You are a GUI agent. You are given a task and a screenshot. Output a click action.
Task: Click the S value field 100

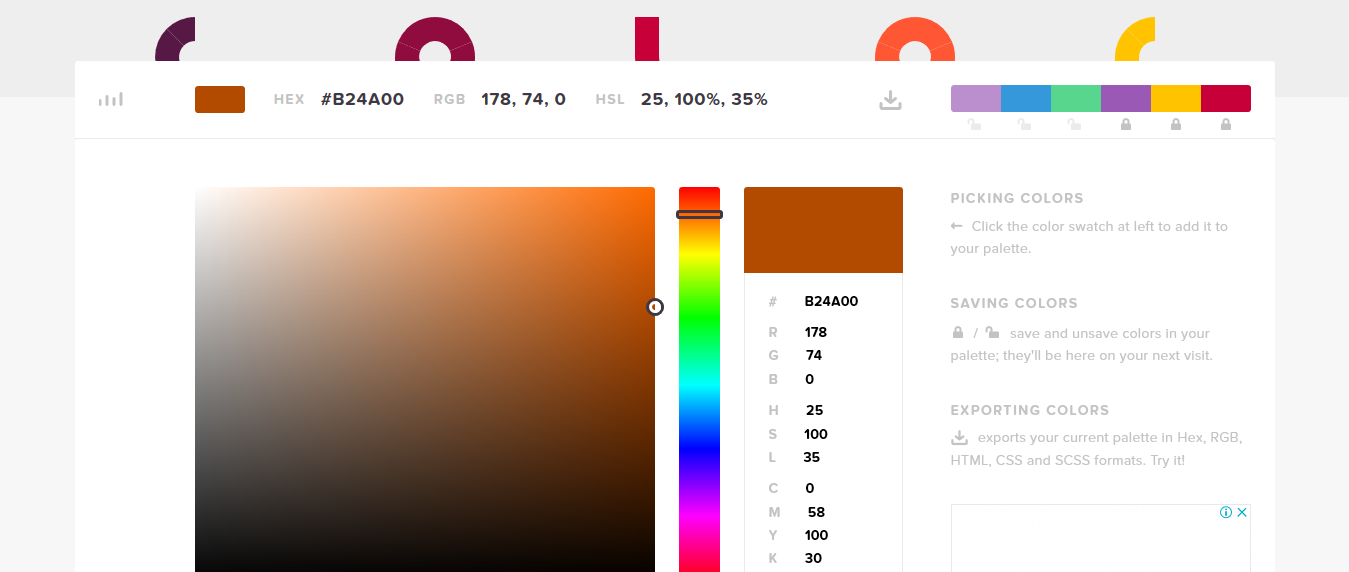[x=816, y=434]
